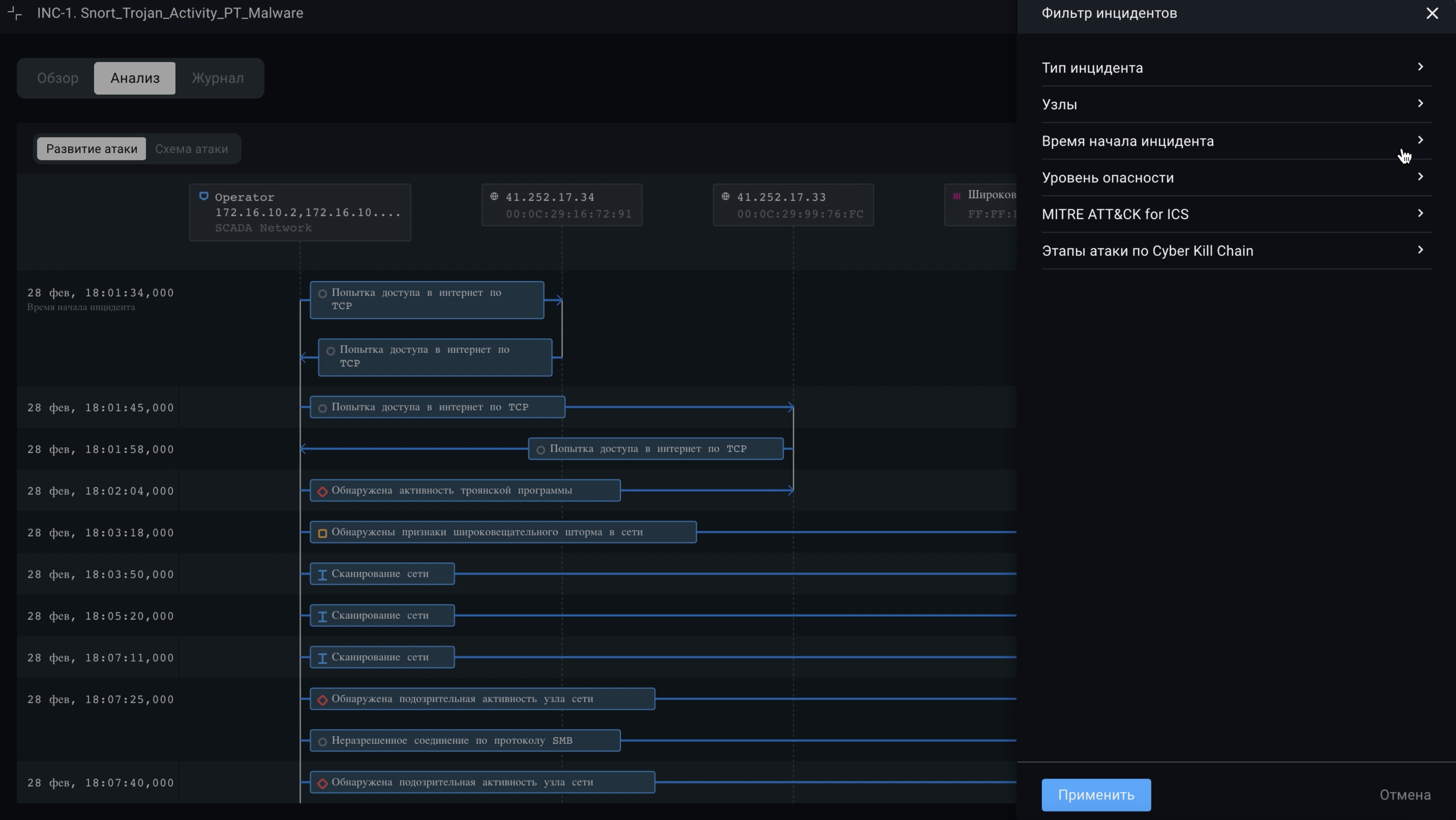
Task: Open MITRE ATT&CK for ICS filter
Action: pyautogui.click(x=1236, y=214)
